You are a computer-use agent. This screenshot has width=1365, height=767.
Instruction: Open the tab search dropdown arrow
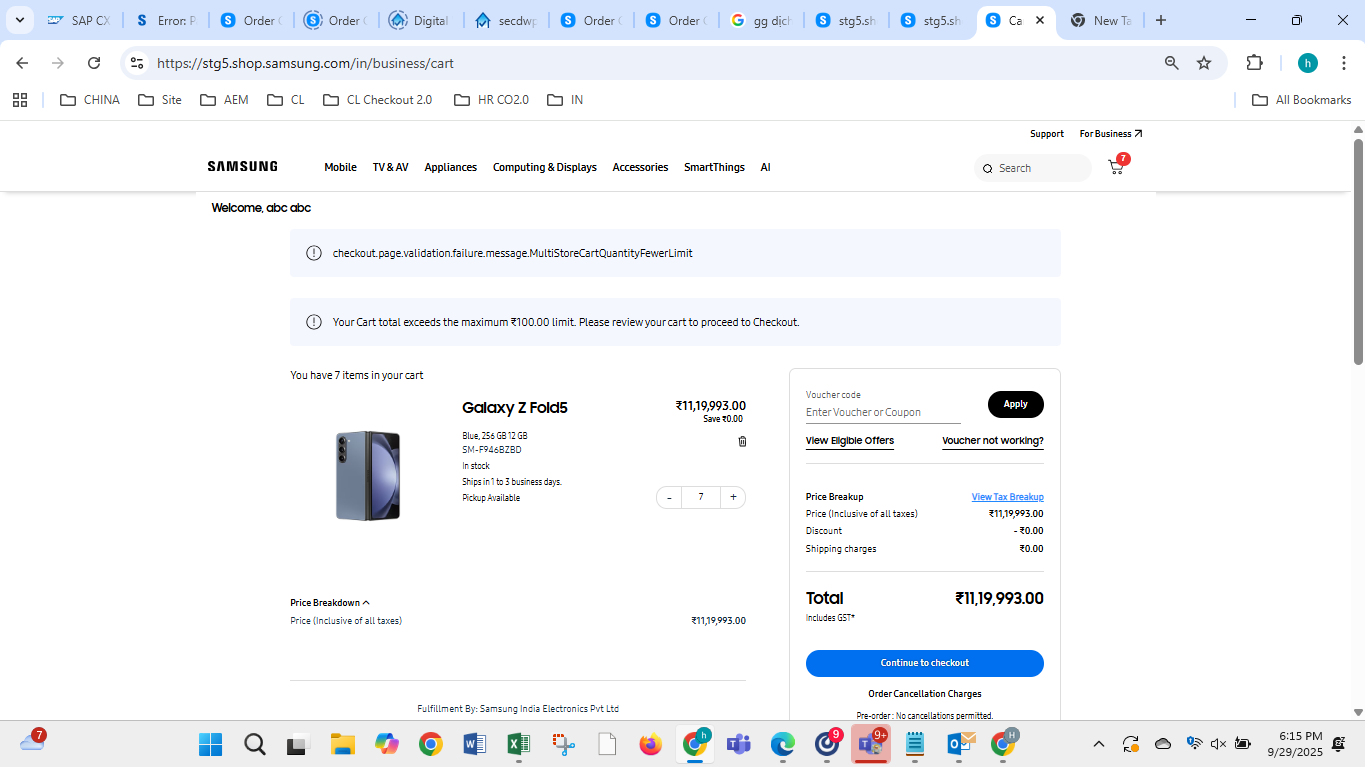[x=19, y=20]
